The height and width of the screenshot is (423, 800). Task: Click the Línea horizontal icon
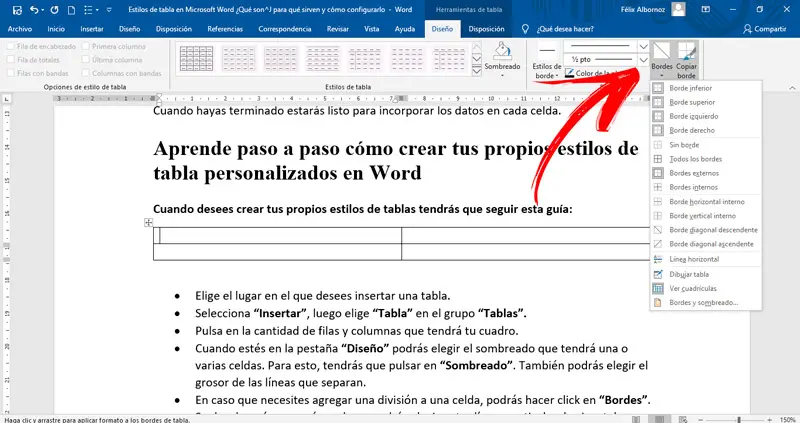pos(658,259)
